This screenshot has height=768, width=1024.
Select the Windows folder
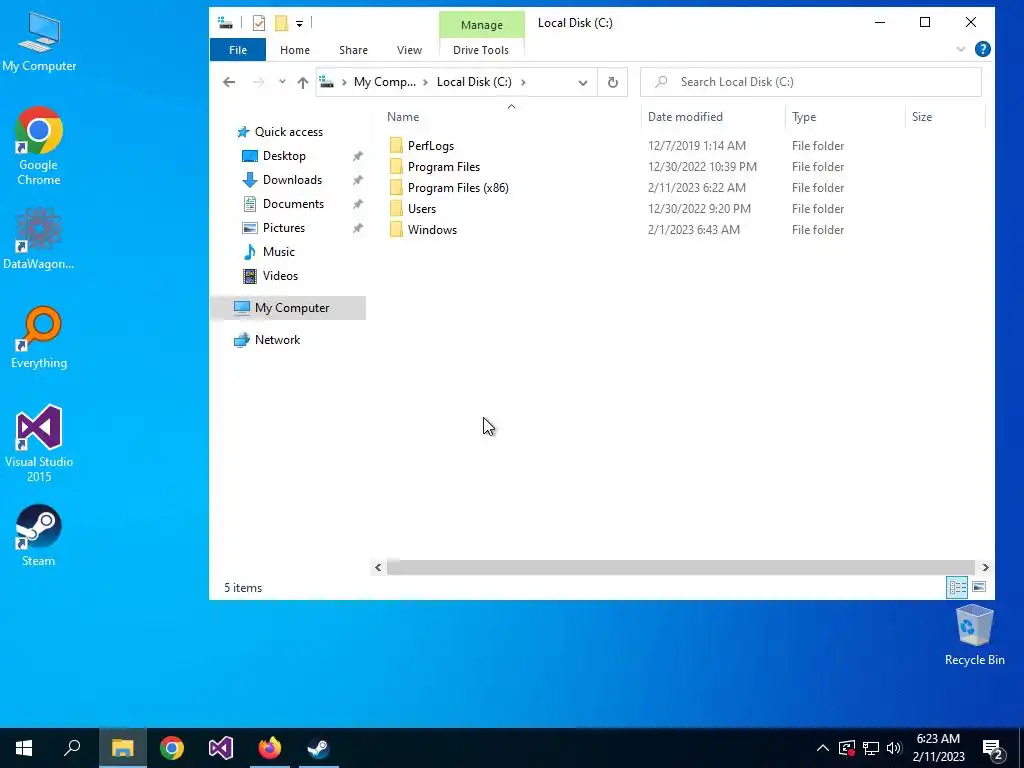click(x=432, y=229)
